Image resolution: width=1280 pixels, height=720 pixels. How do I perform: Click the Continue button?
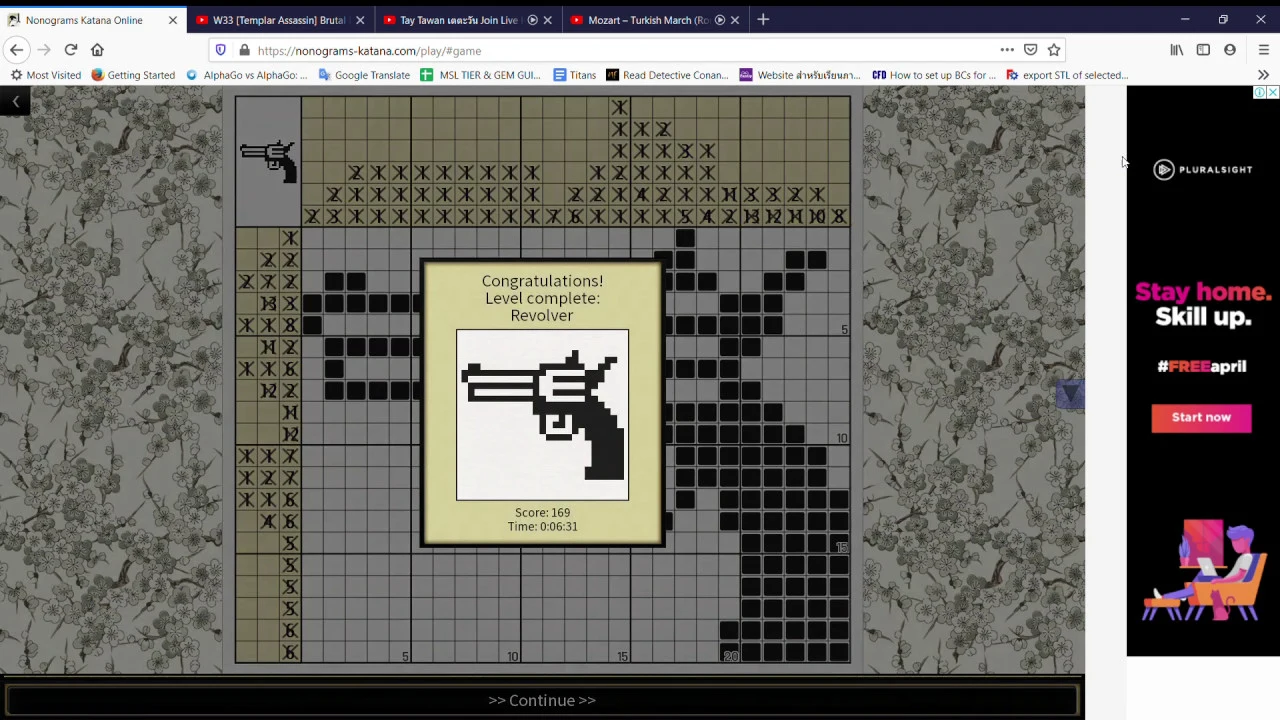[542, 700]
